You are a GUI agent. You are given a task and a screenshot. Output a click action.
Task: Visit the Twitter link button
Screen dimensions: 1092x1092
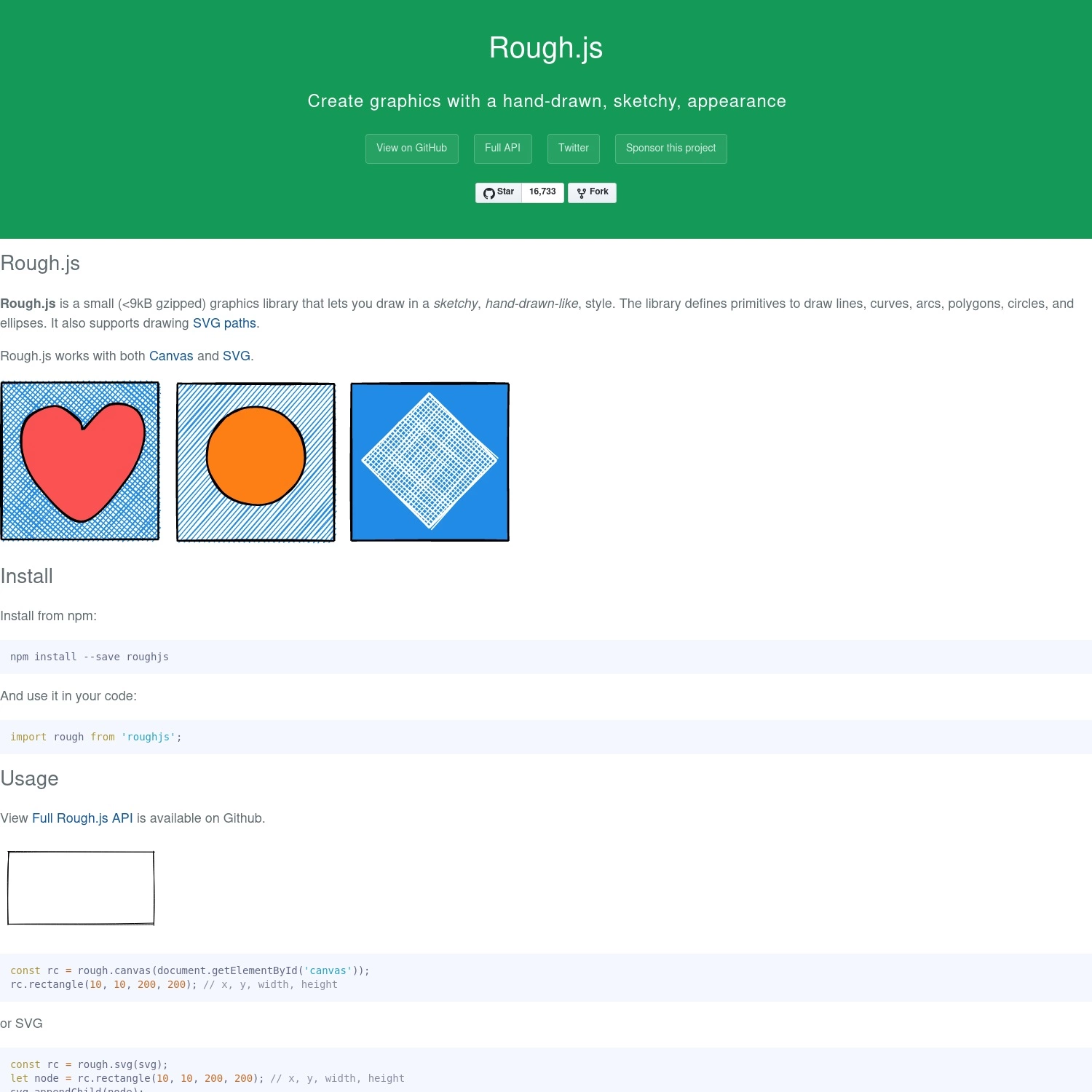(x=574, y=149)
